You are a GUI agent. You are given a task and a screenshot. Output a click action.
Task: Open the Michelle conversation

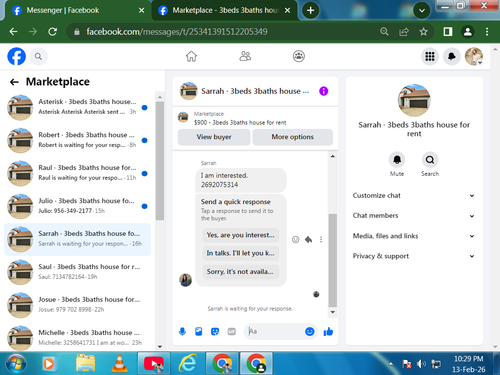tap(77, 337)
